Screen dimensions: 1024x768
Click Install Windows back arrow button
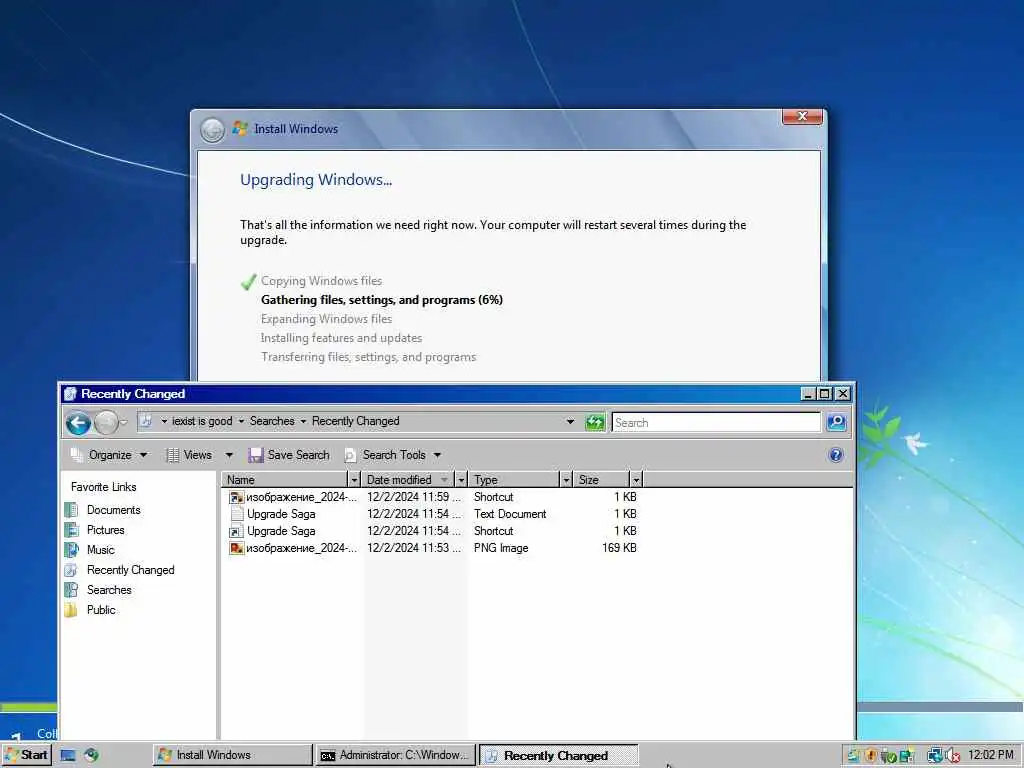(x=212, y=130)
